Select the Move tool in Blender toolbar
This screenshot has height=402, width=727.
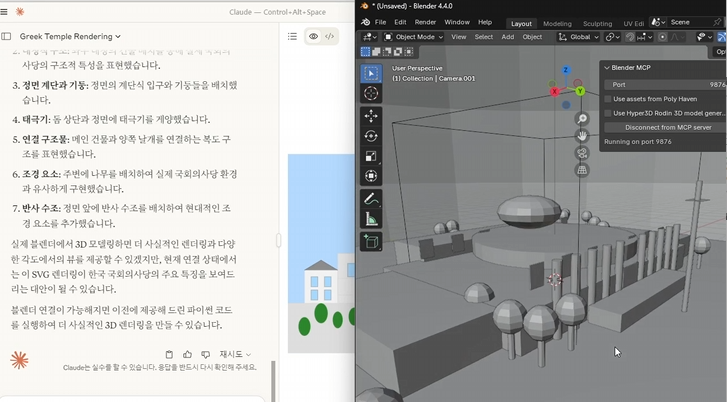(x=371, y=116)
